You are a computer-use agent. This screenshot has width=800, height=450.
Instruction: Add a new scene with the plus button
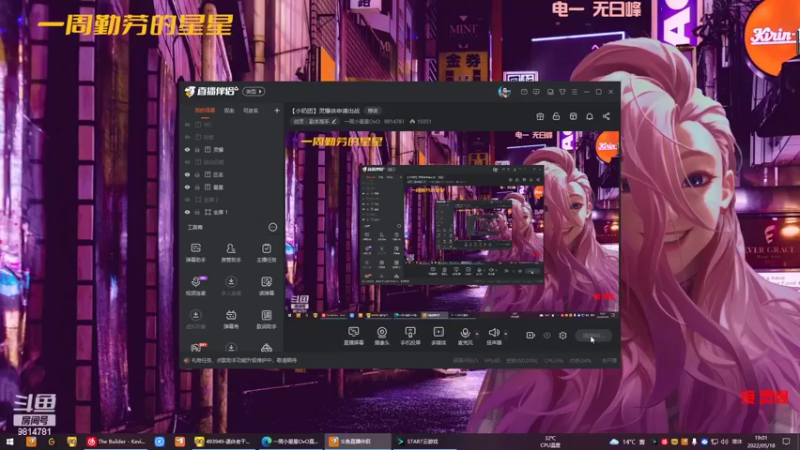[277, 110]
